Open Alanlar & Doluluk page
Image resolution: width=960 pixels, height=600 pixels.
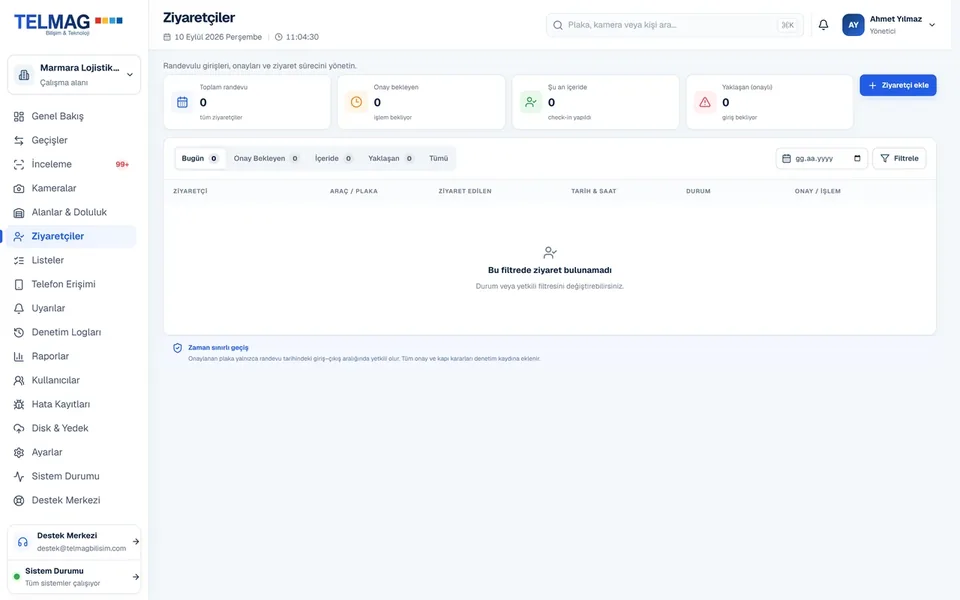pyautogui.click(x=71, y=212)
